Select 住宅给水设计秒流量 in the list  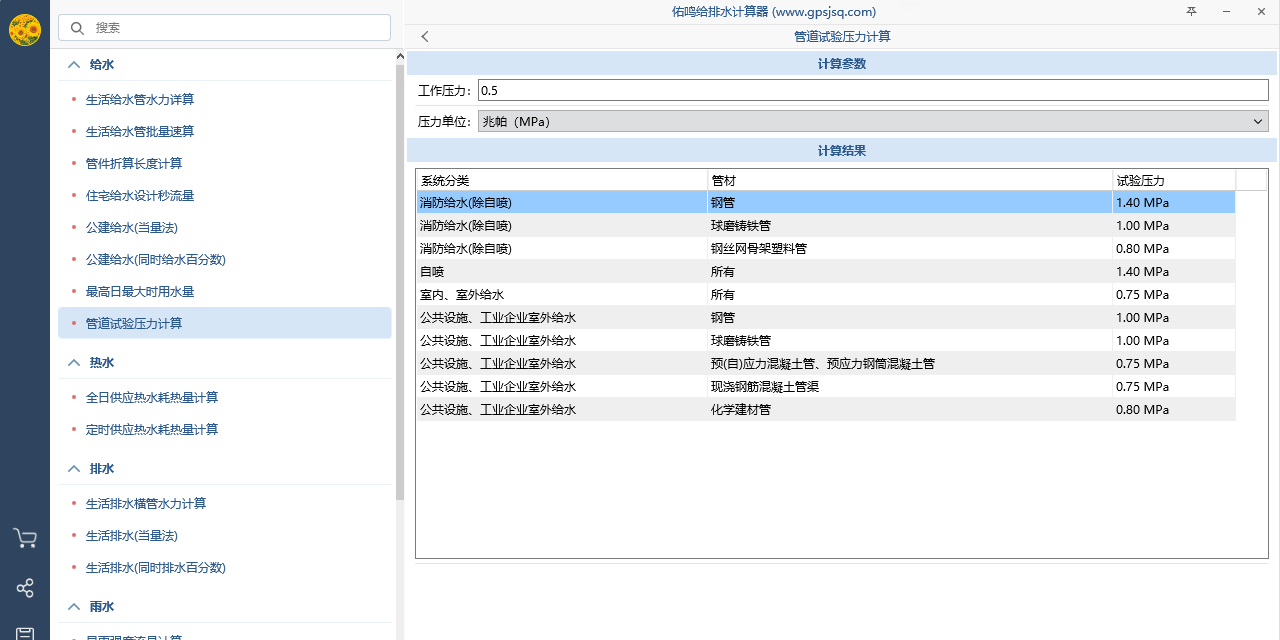tap(140, 196)
